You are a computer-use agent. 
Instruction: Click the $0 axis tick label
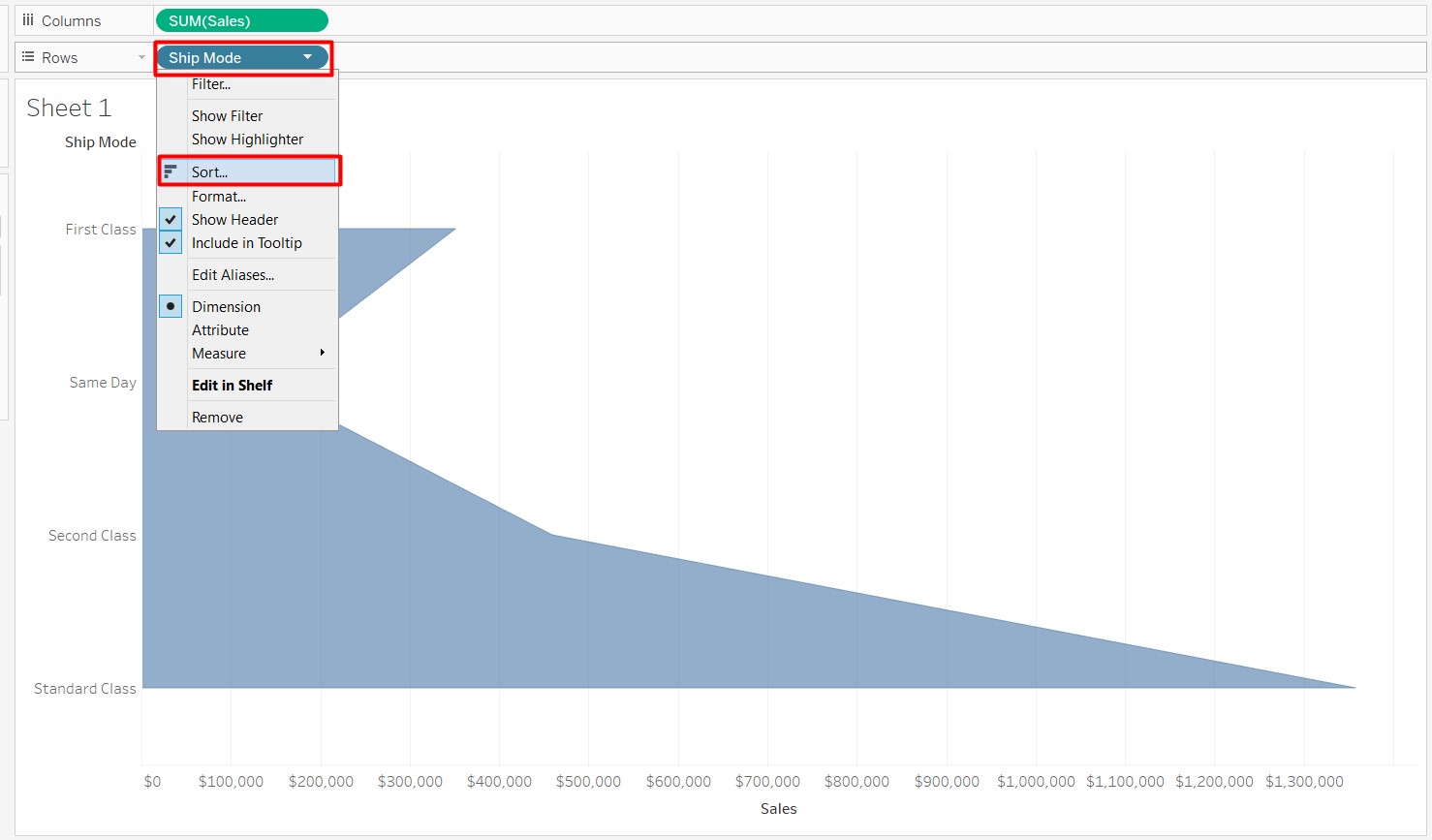[152, 782]
